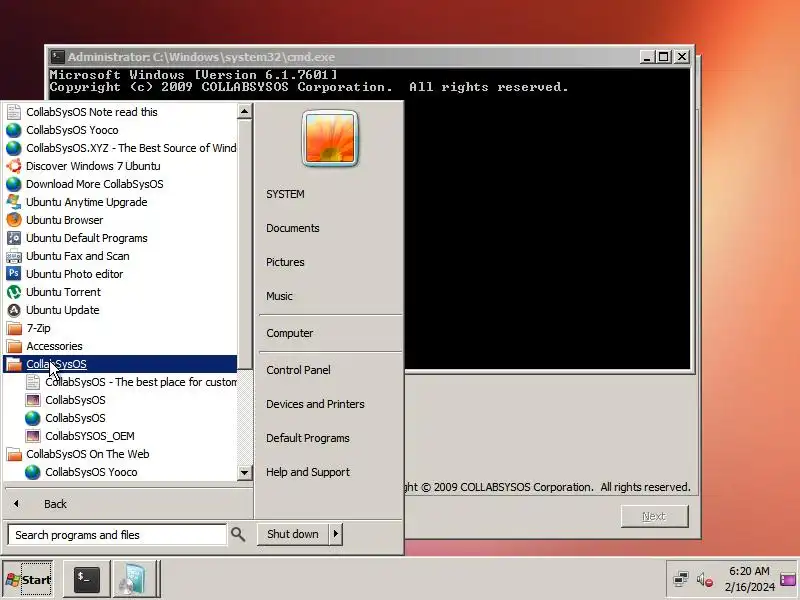Click the green Ubuntu Torrent icon
Screen dimensions: 800x600
pos(14,292)
